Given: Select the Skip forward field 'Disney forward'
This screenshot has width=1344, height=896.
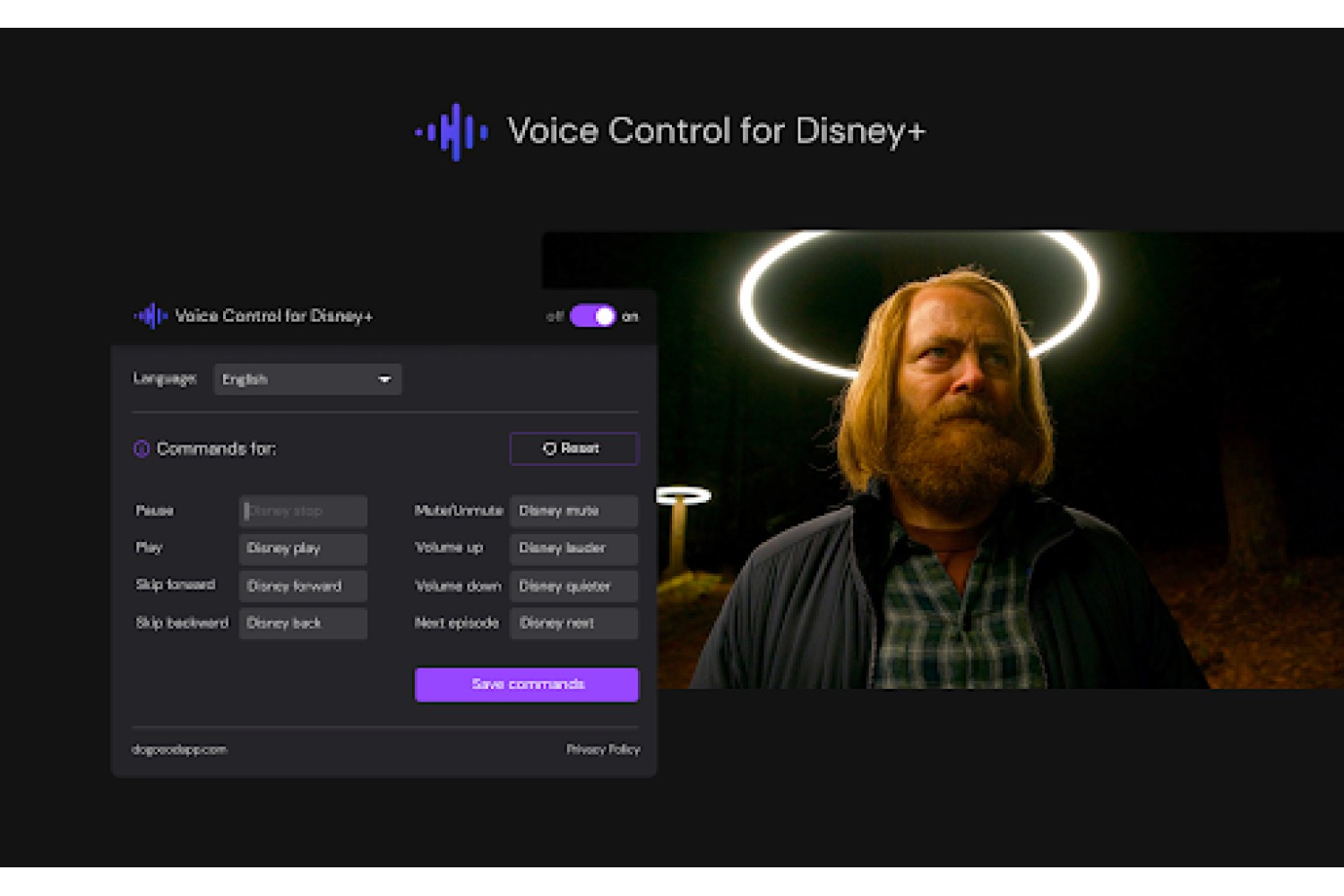Looking at the screenshot, I should (303, 586).
